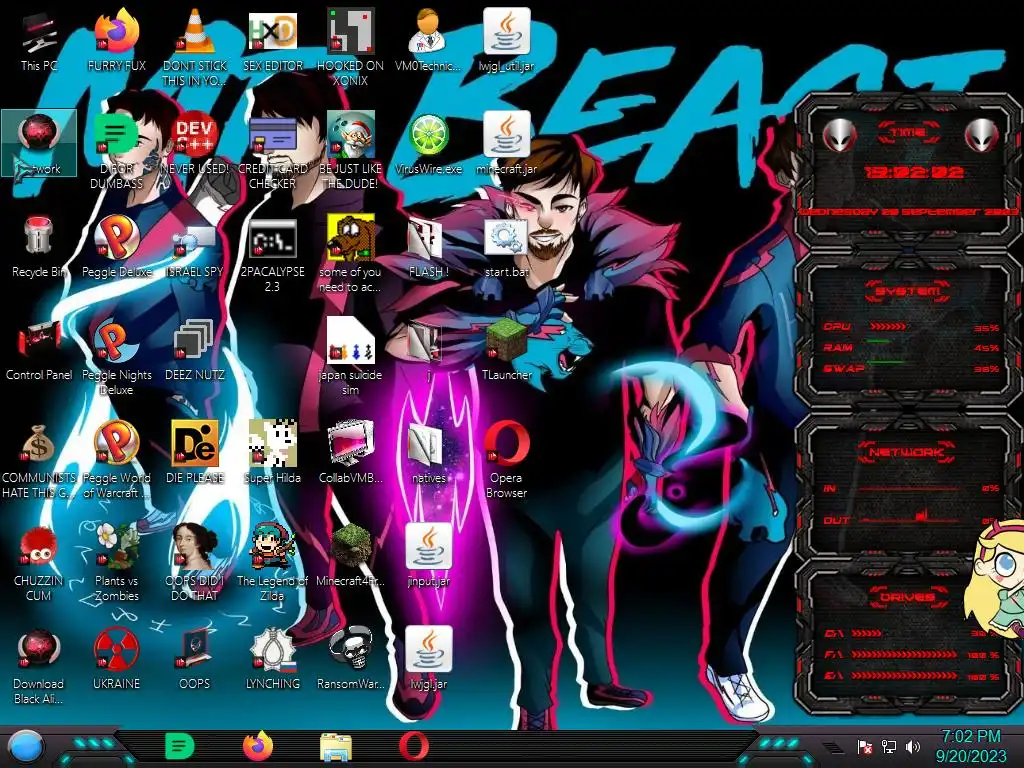Open the Start orb on the taskbar
Viewport: 1024px width, 768px height.
[x=26, y=746]
